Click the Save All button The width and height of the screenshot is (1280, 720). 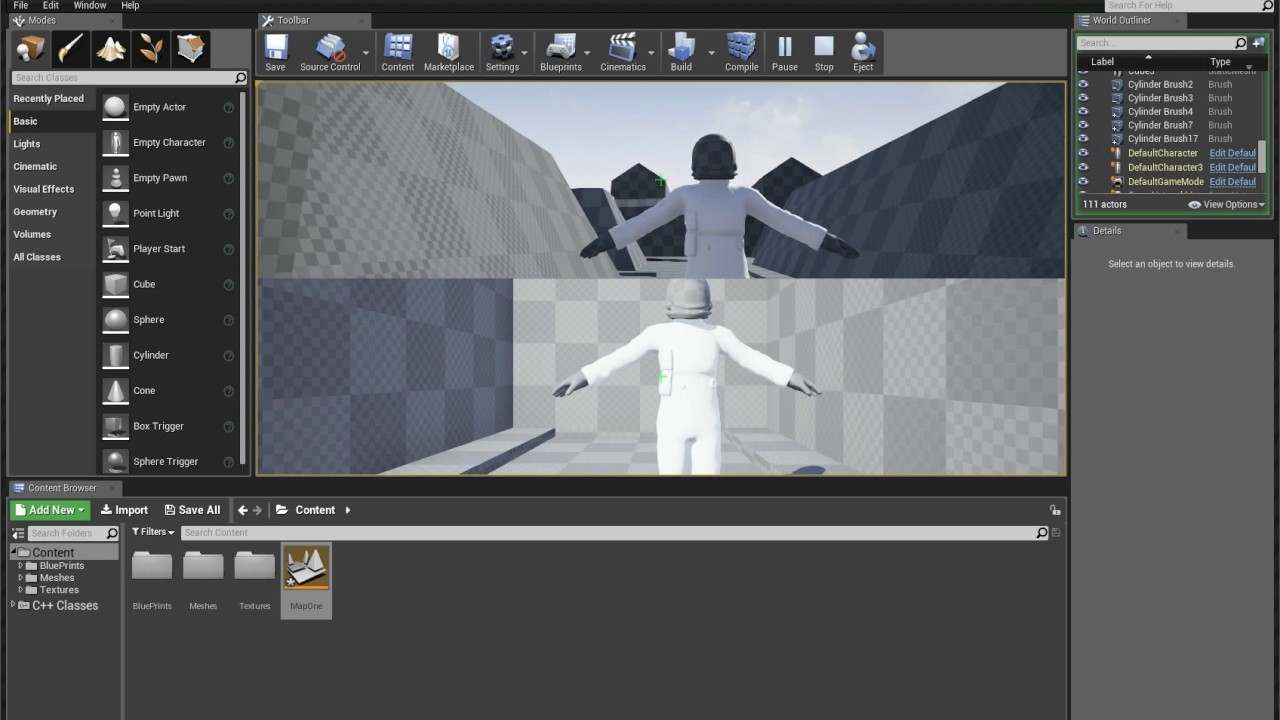[x=192, y=510]
